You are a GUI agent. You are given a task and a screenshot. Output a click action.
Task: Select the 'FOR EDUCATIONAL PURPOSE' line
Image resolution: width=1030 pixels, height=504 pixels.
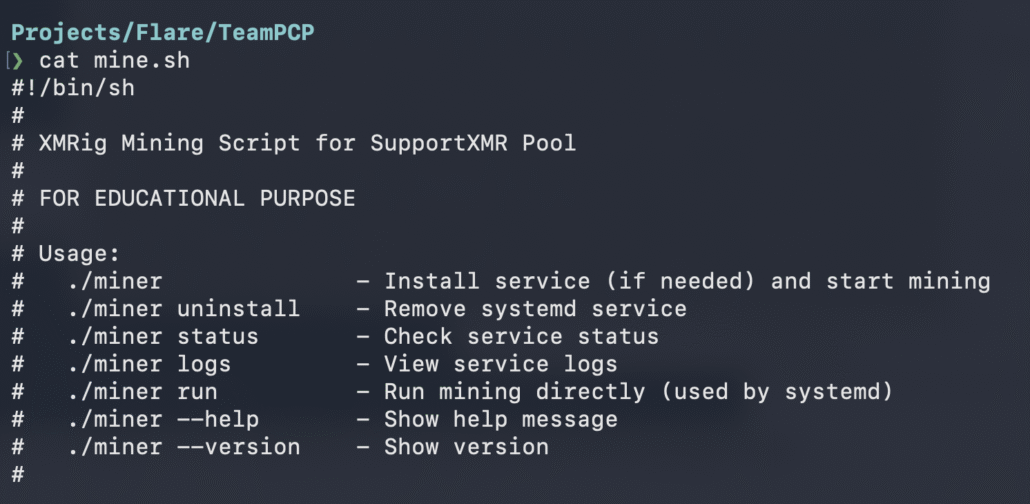click(197, 198)
